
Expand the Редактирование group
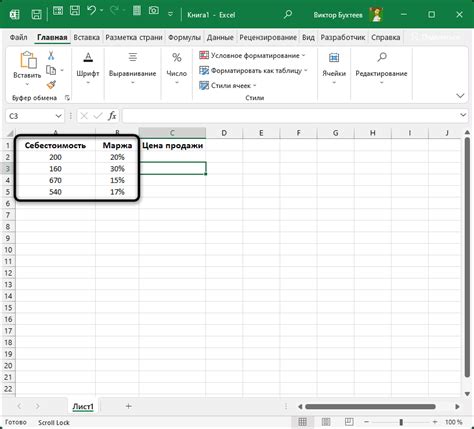[x=381, y=68]
